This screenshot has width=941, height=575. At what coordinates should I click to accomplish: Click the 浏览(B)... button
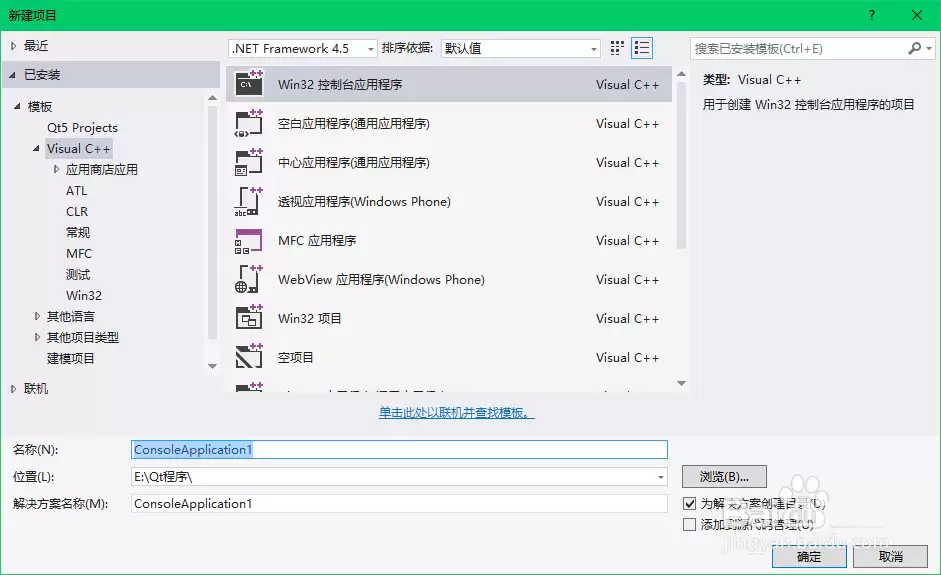pyautogui.click(x=724, y=476)
